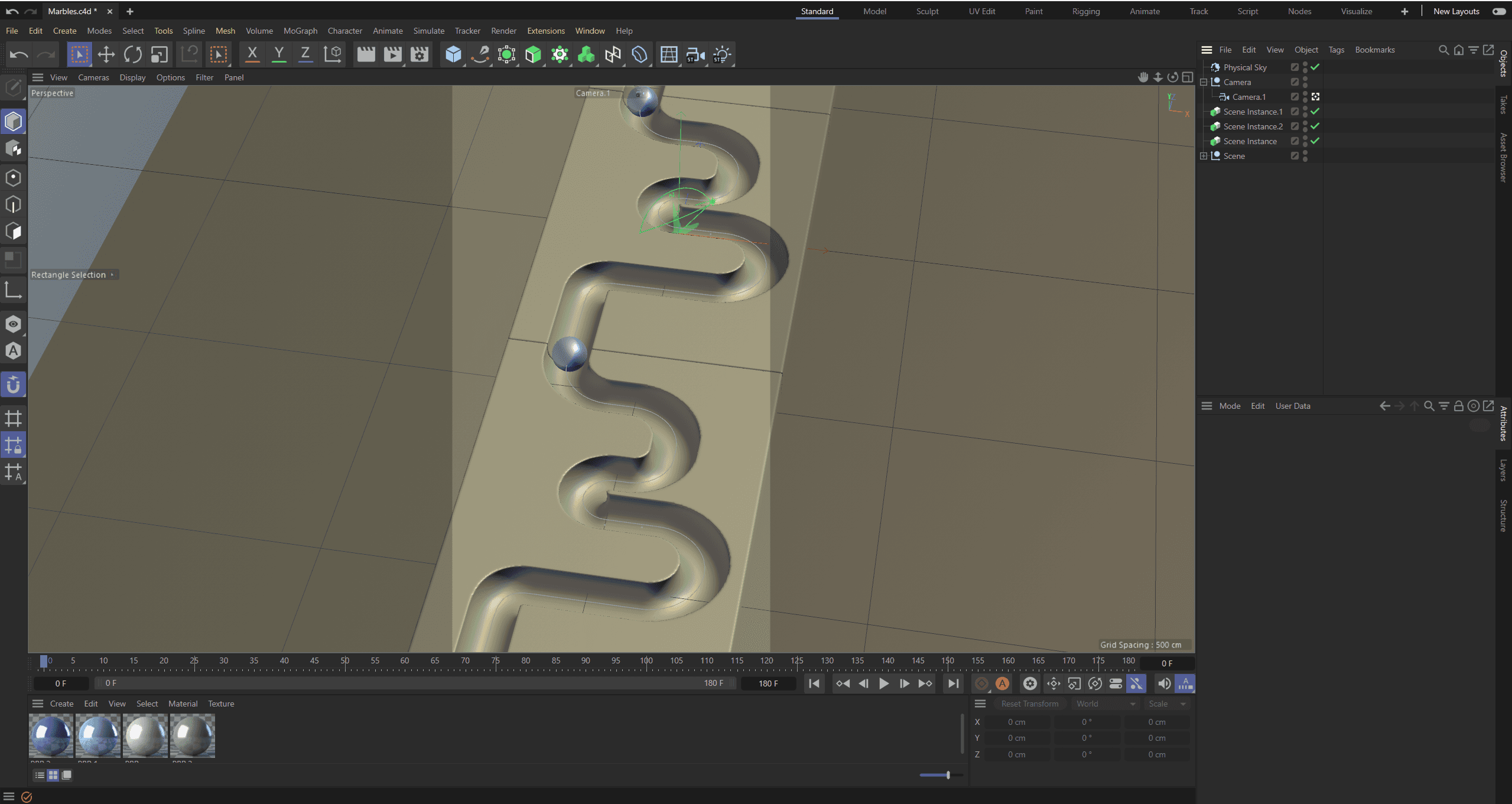
Task: Open the MoGraph menu
Action: [x=300, y=31]
